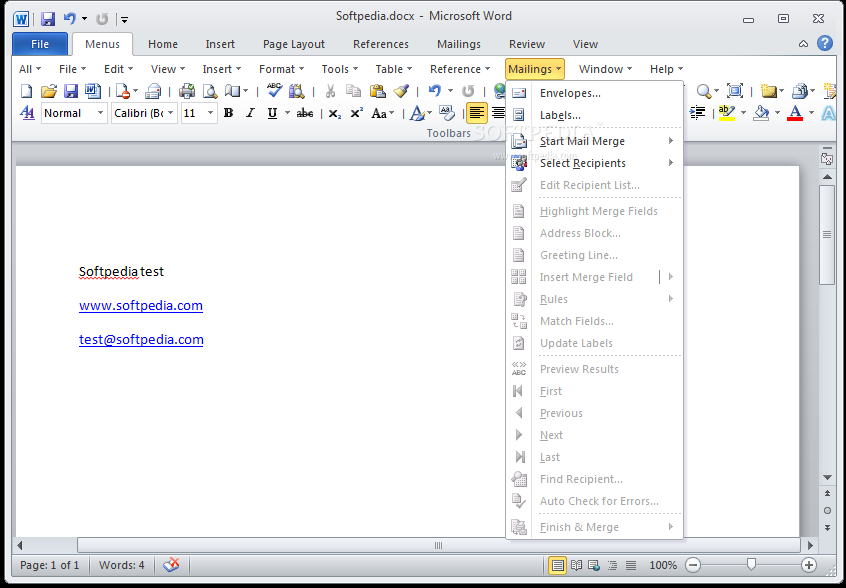Click the blue File button

pos(40,44)
